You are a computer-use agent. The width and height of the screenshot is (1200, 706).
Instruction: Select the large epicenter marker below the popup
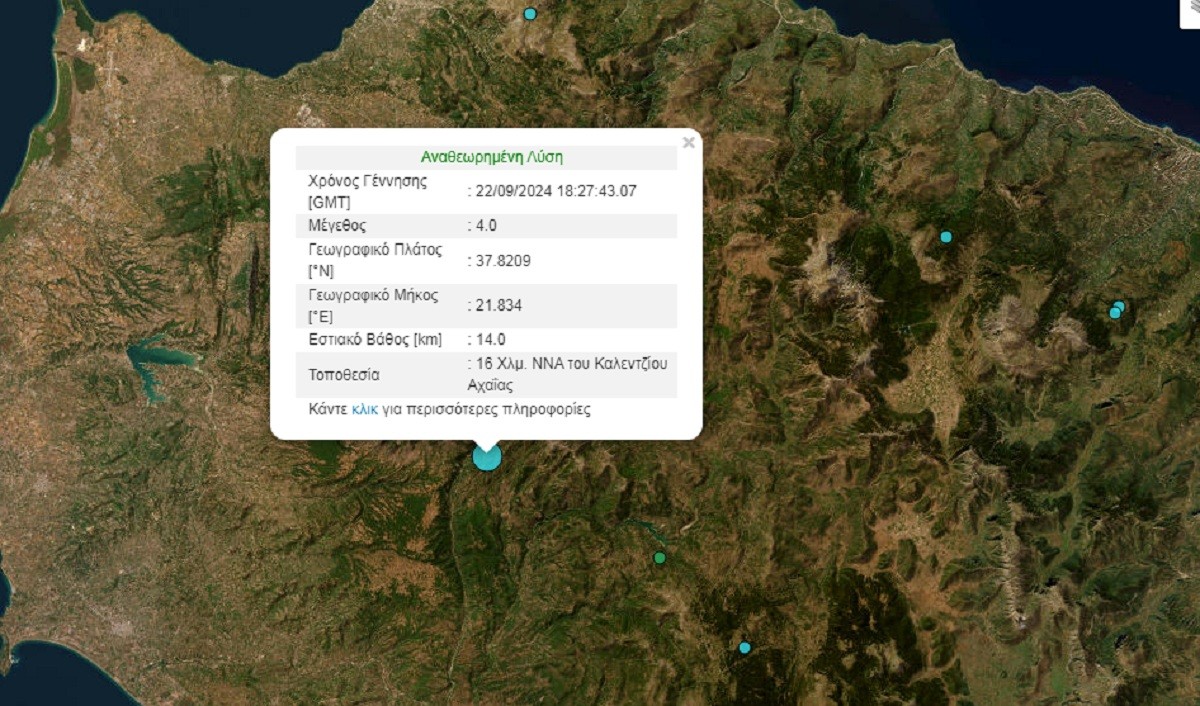click(486, 457)
